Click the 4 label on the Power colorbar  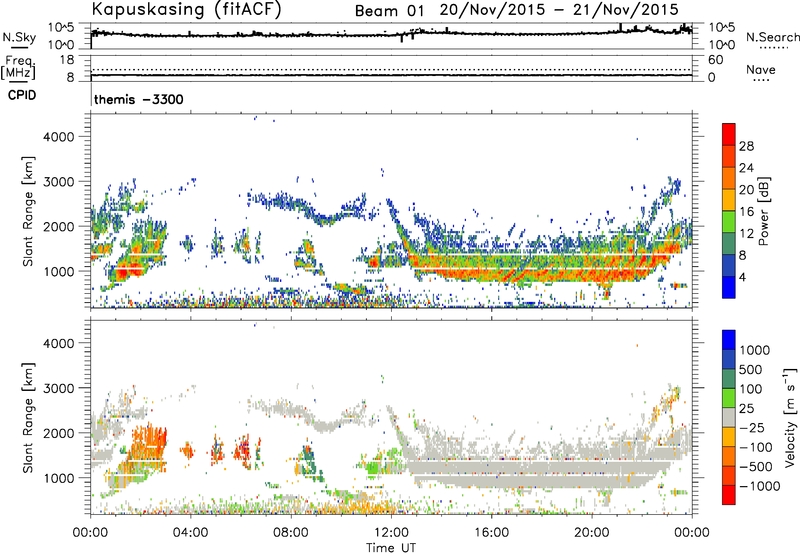tap(743, 278)
